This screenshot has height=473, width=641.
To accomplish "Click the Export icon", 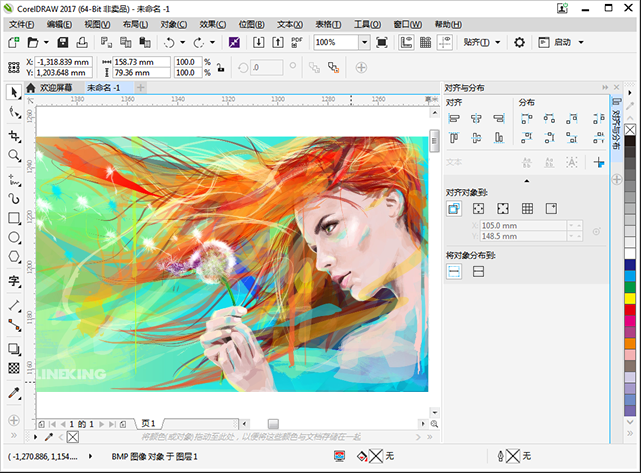I will click(278, 42).
